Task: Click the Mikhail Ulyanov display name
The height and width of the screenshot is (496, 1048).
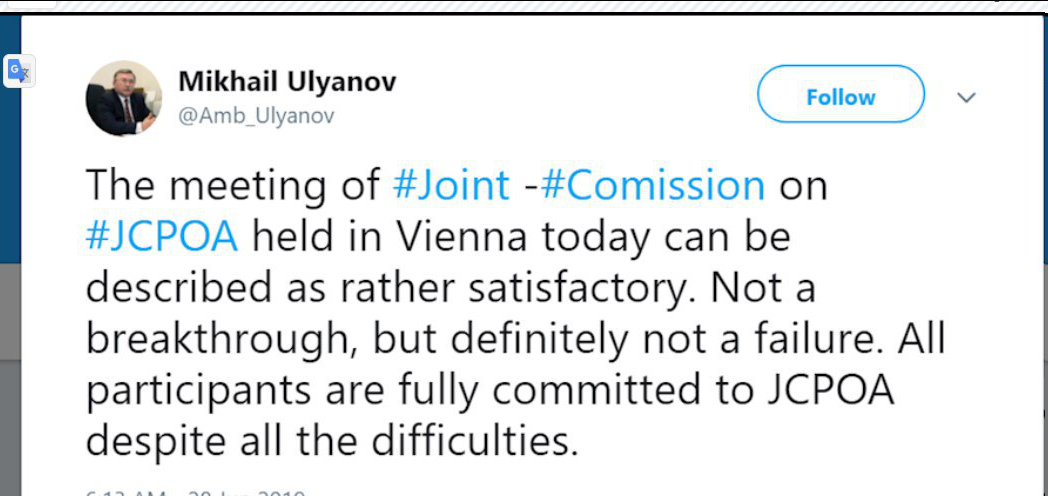Action: tap(286, 81)
